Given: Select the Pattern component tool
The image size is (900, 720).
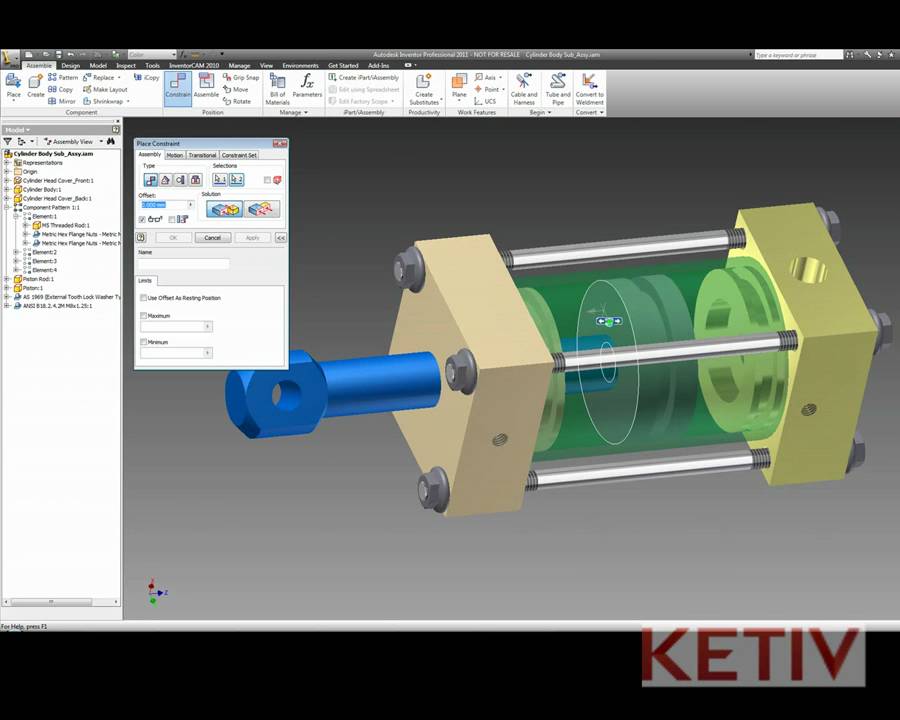Looking at the screenshot, I should (63, 77).
